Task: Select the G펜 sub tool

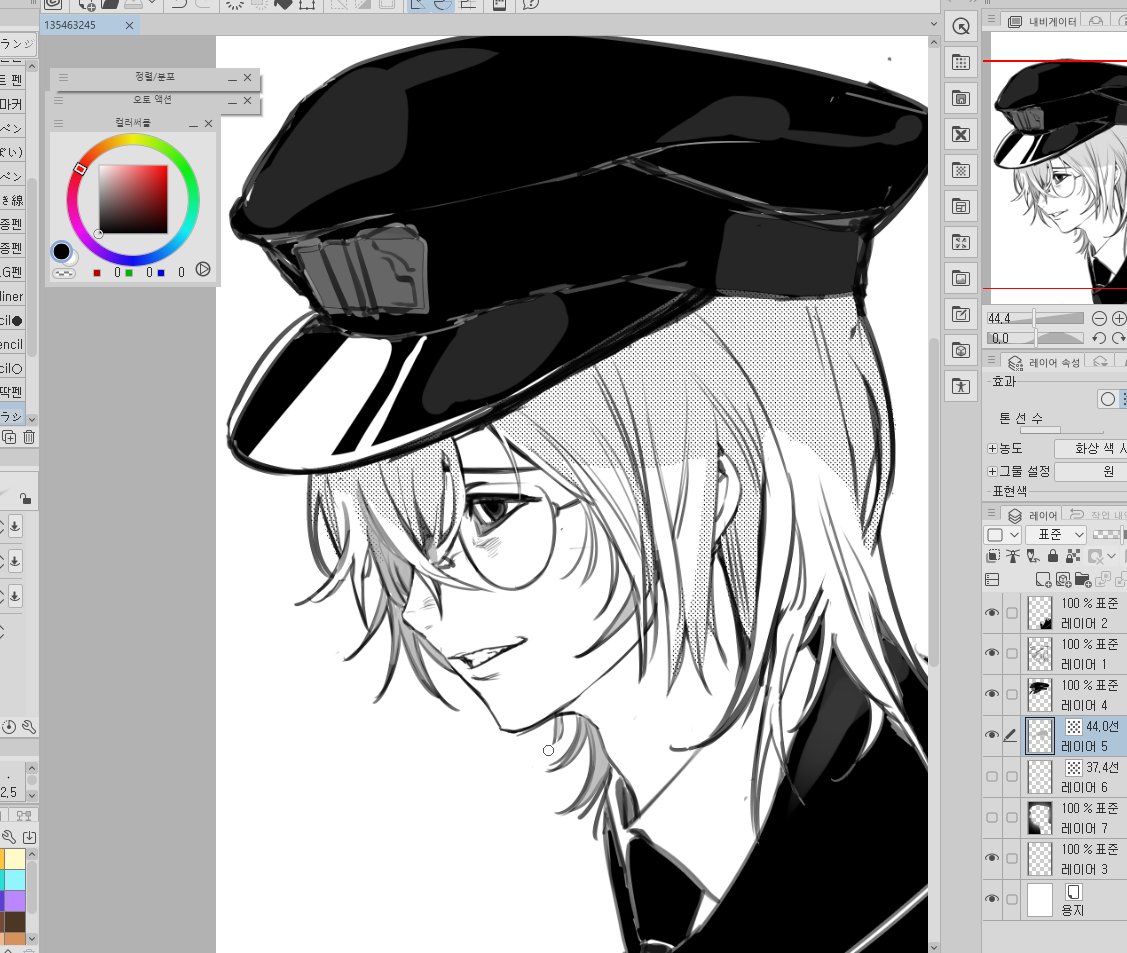Action: pos(12,272)
